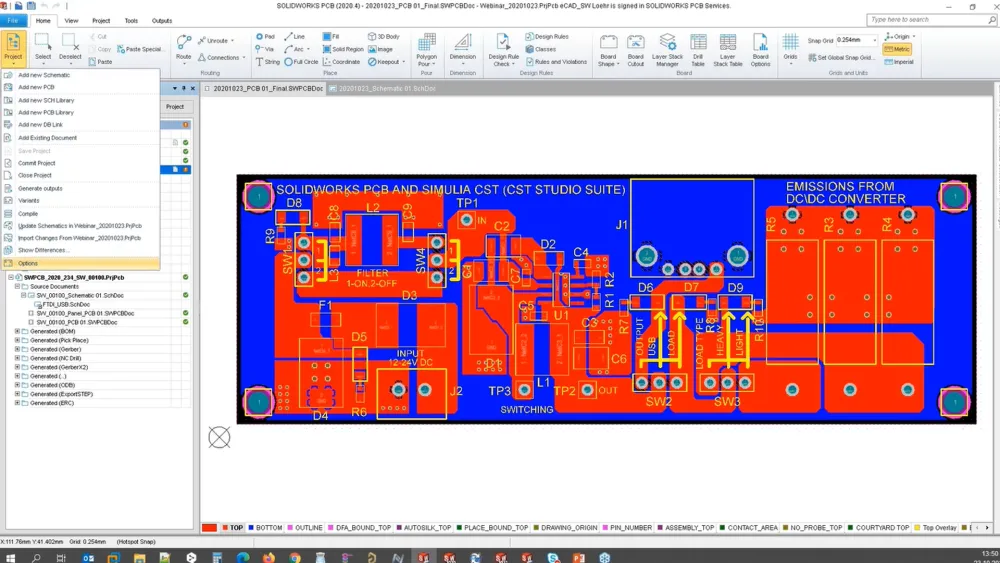Click Options in the Project menu

click(80, 263)
